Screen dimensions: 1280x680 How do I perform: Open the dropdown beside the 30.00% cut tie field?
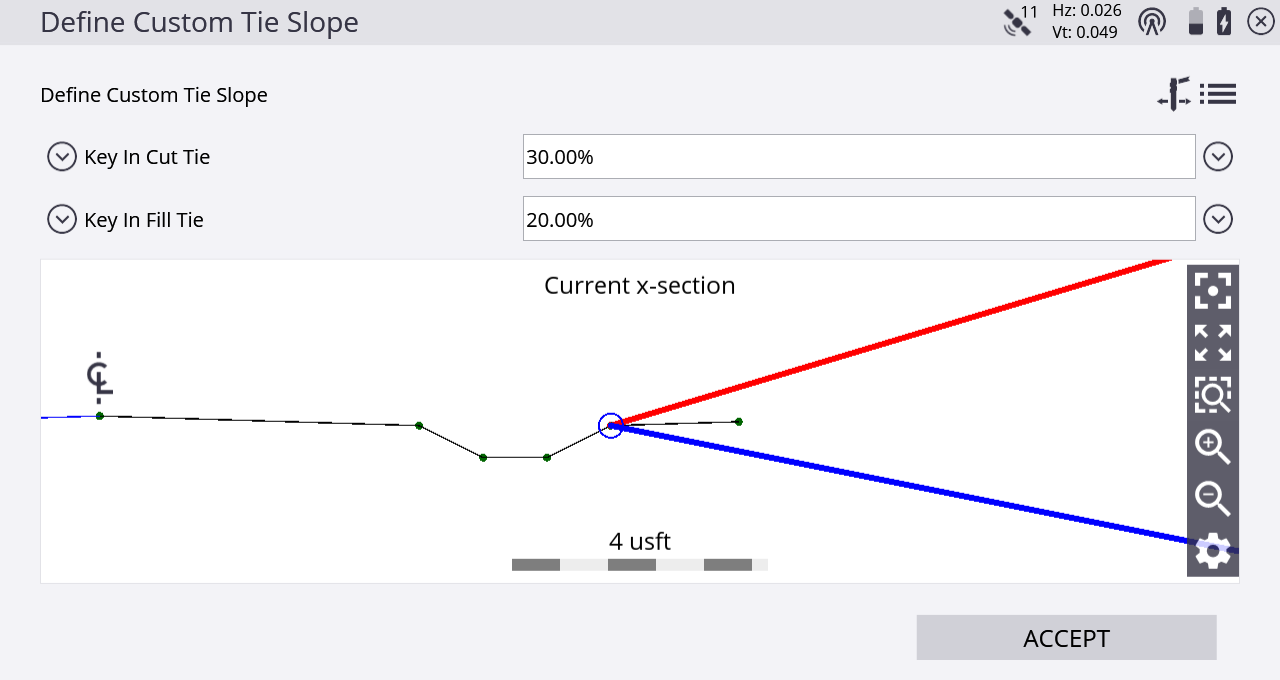1218,157
